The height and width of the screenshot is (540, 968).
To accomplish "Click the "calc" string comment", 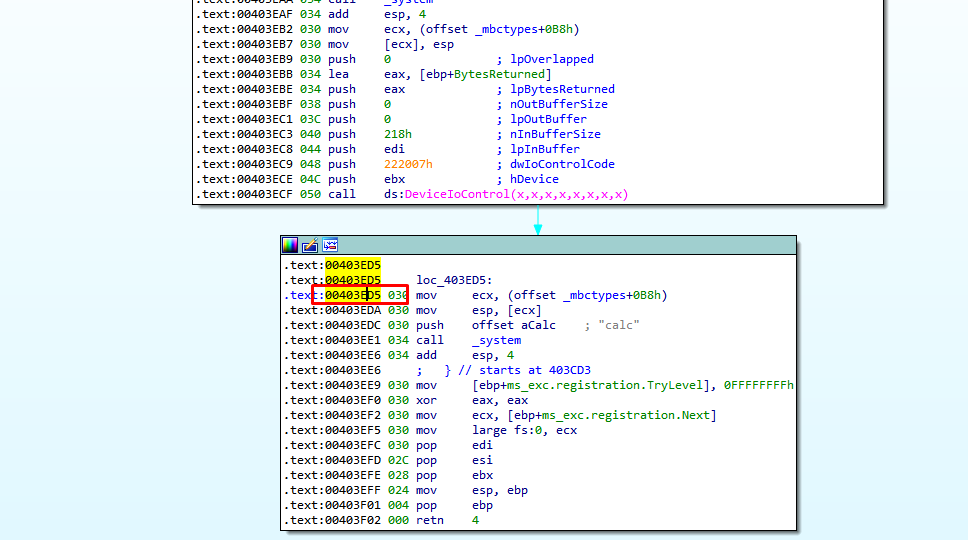I will click(620, 325).
